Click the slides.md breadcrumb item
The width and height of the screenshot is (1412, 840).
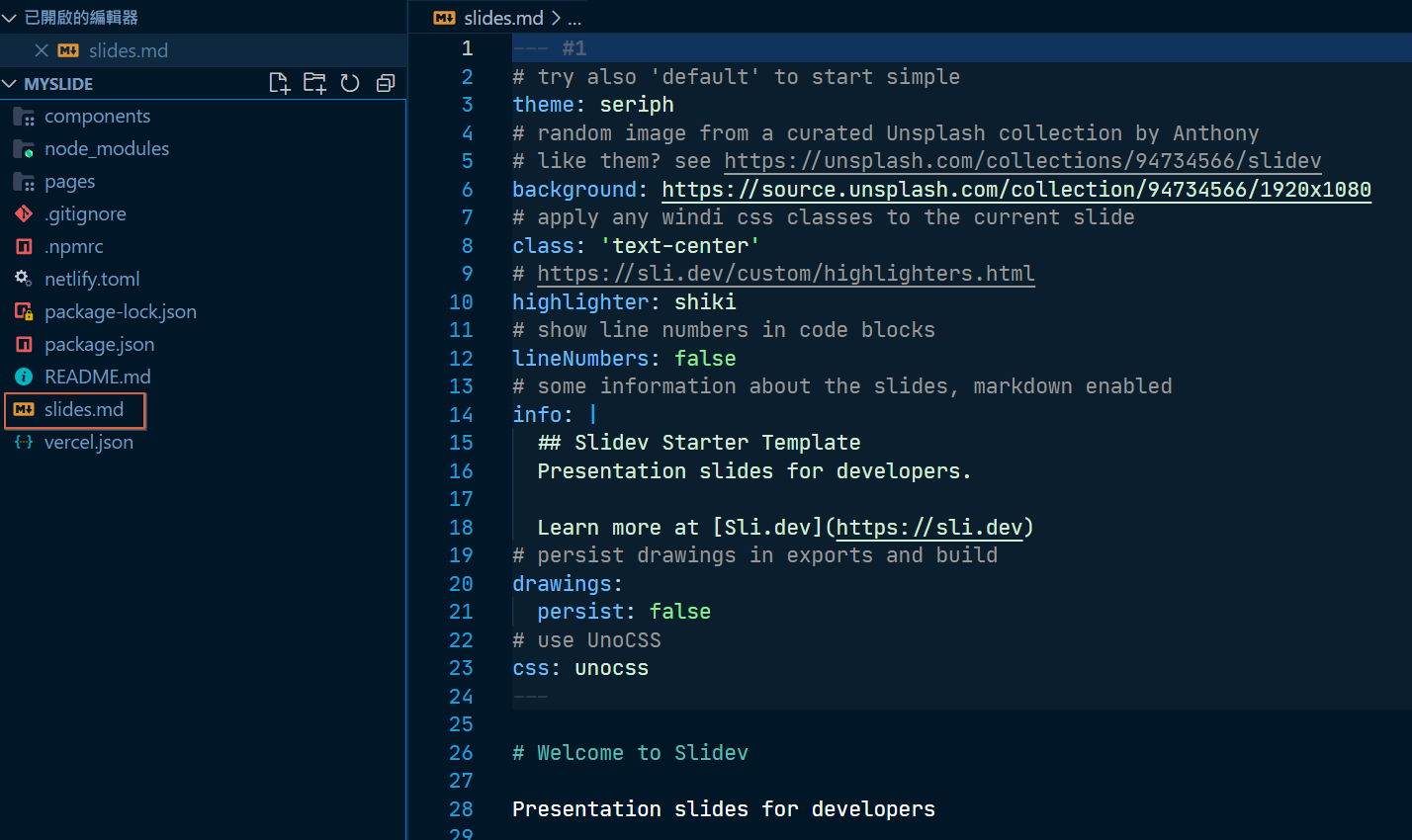502,18
